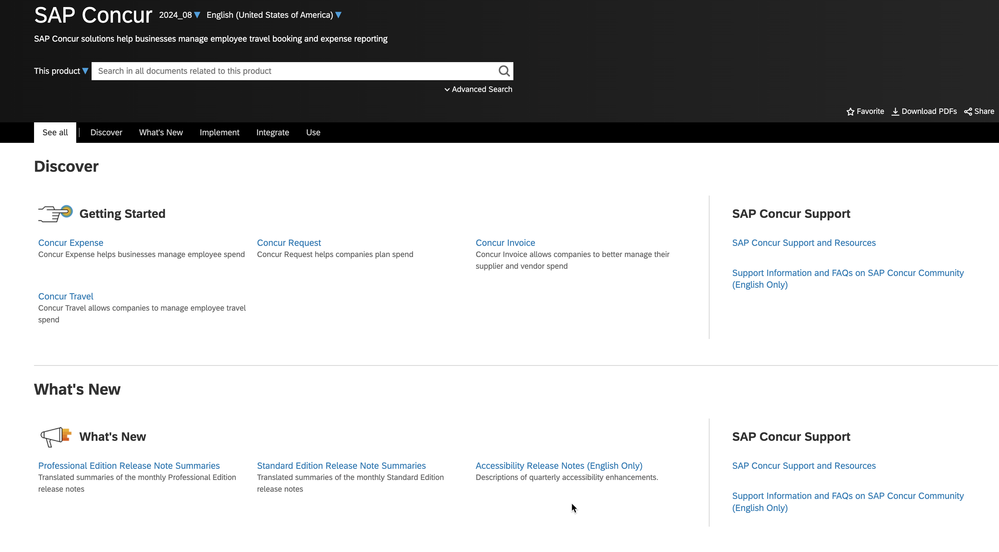
Task: Switch to the What's New tab
Action: [161, 133]
